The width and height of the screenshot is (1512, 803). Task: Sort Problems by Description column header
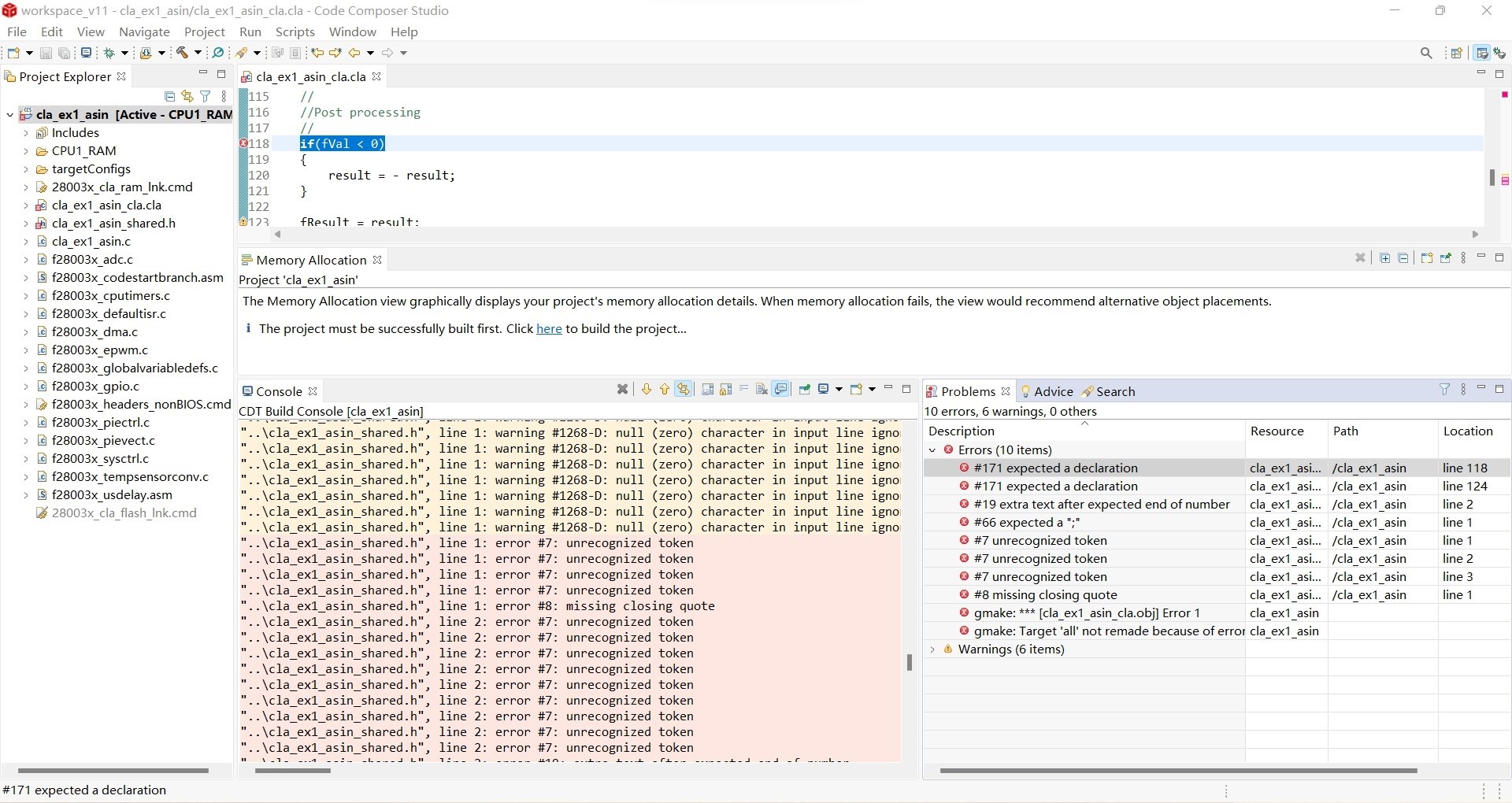pos(1083,431)
